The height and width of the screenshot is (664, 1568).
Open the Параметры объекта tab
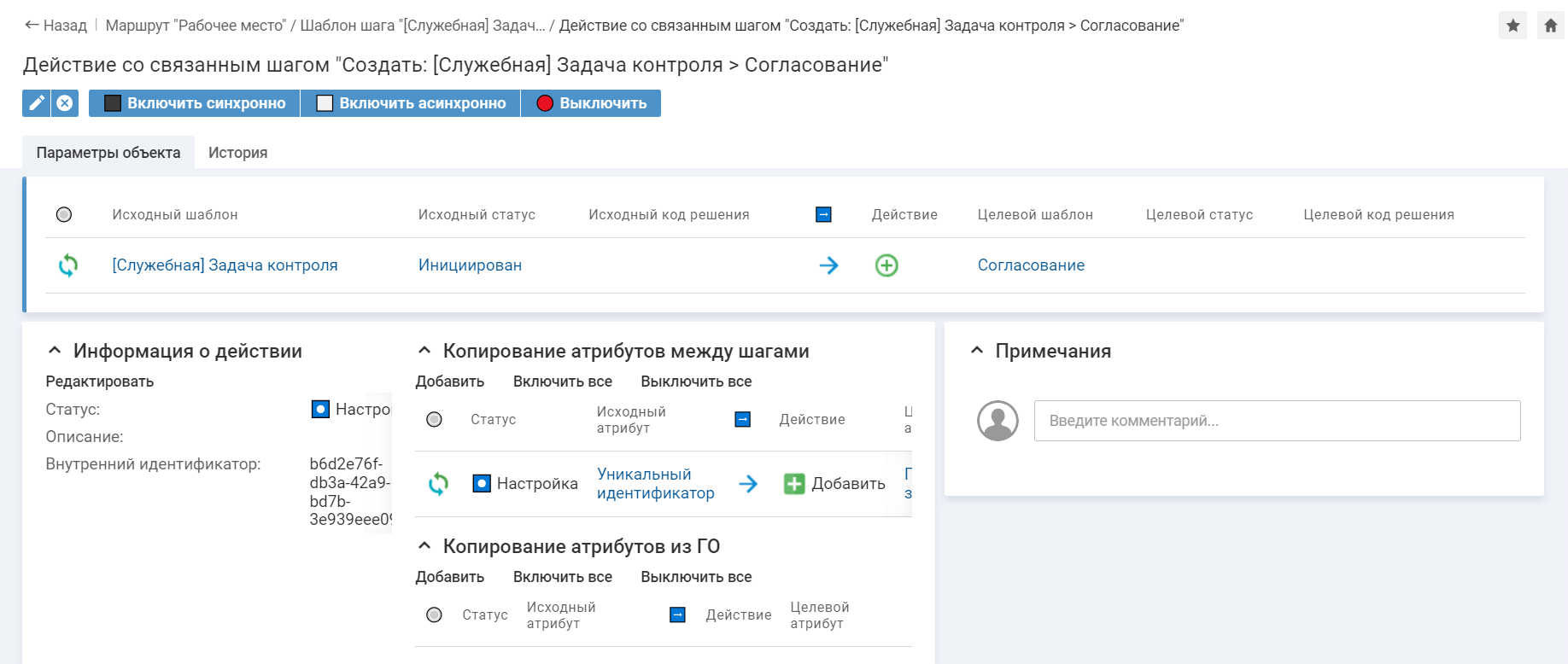click(108, 153)
